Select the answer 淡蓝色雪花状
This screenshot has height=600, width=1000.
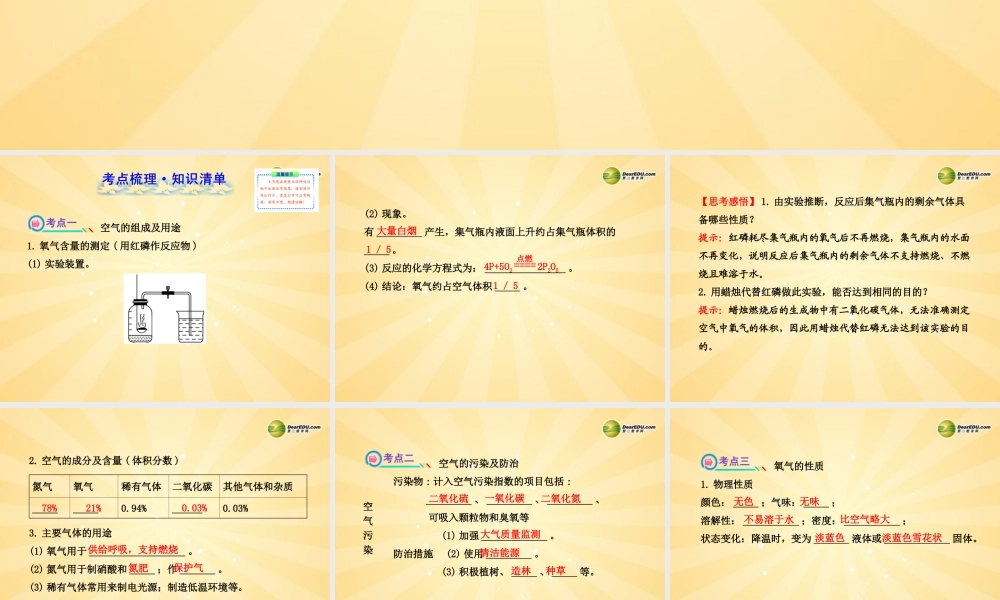[912, 538]
